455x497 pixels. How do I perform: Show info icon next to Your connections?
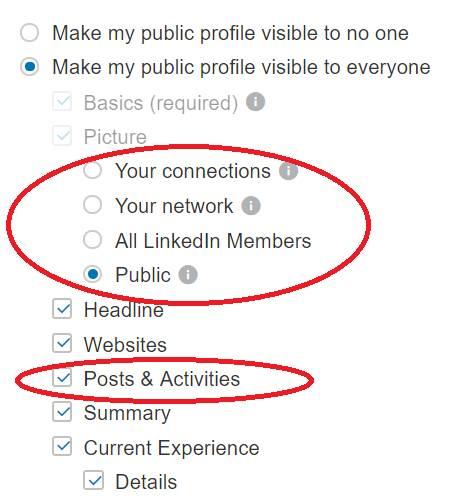(x=288, y=171)
